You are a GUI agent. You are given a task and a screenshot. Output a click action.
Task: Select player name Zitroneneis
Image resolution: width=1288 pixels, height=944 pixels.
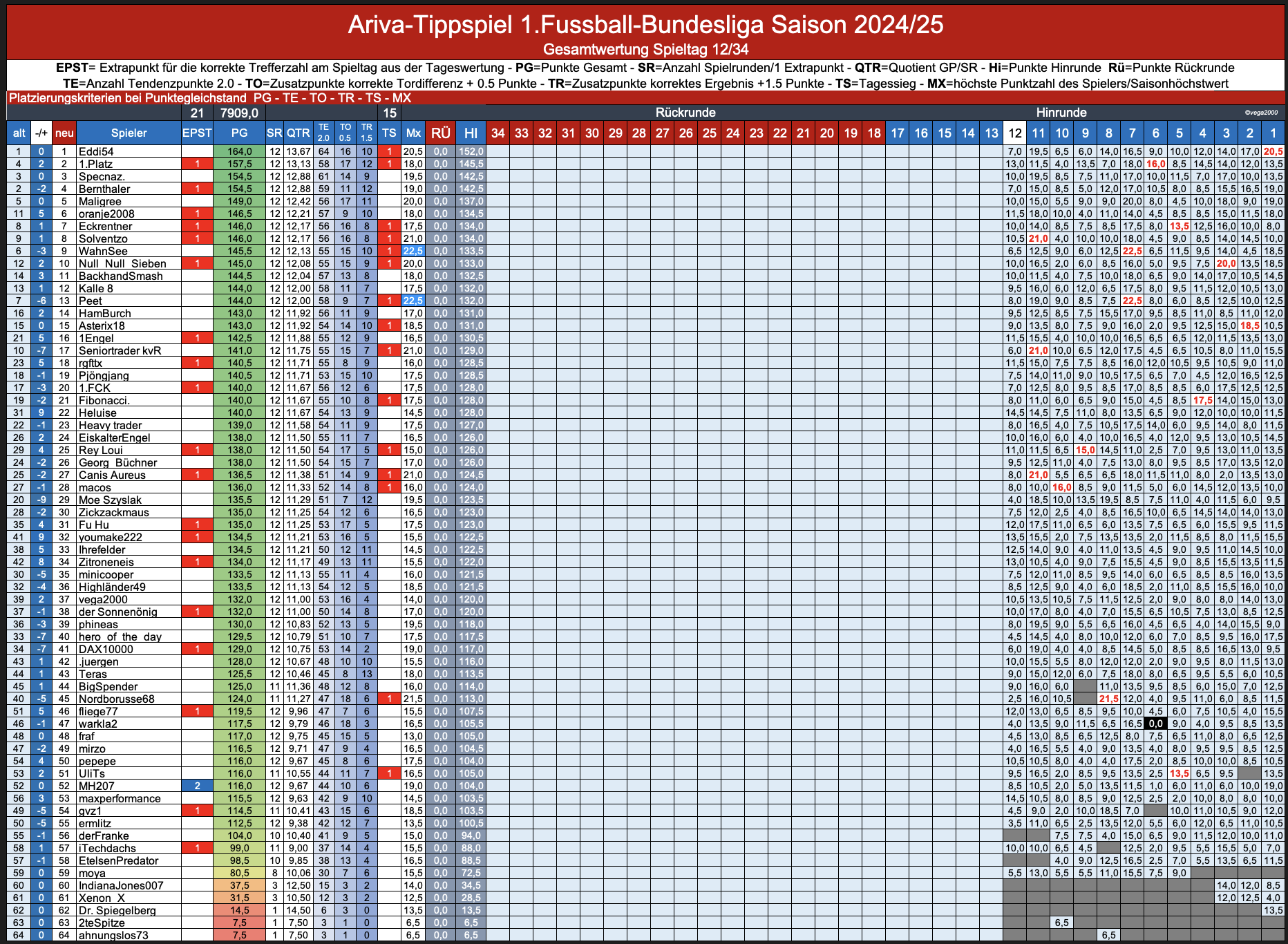pos(106,562)
